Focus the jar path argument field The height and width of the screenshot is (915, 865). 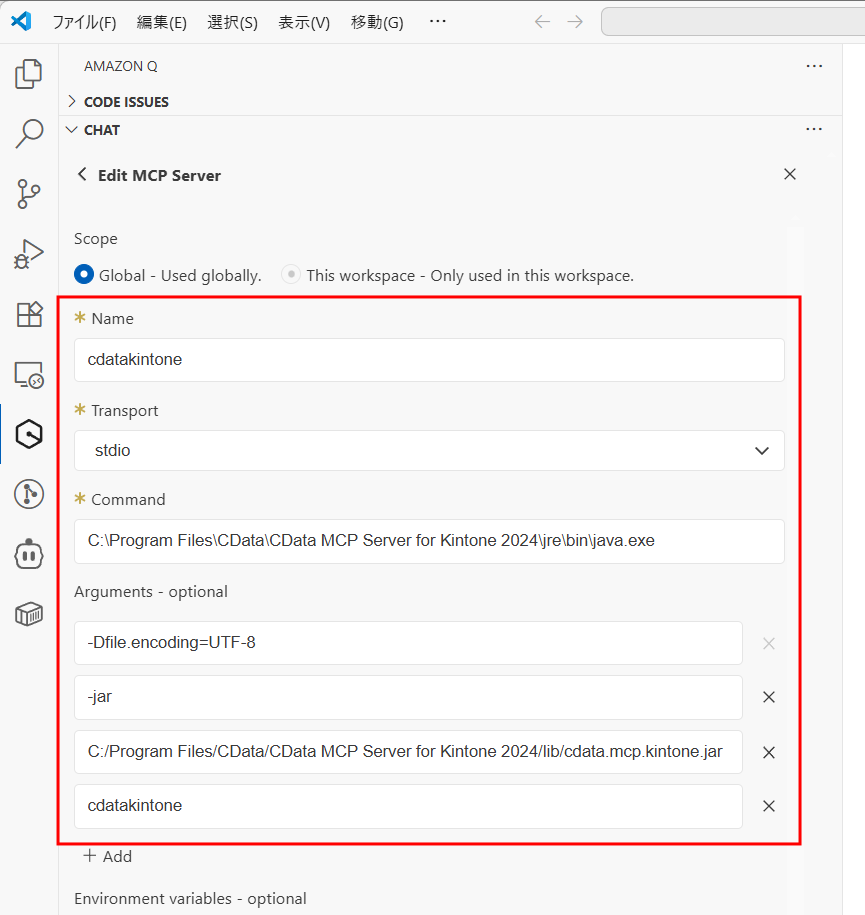[408, 752]
